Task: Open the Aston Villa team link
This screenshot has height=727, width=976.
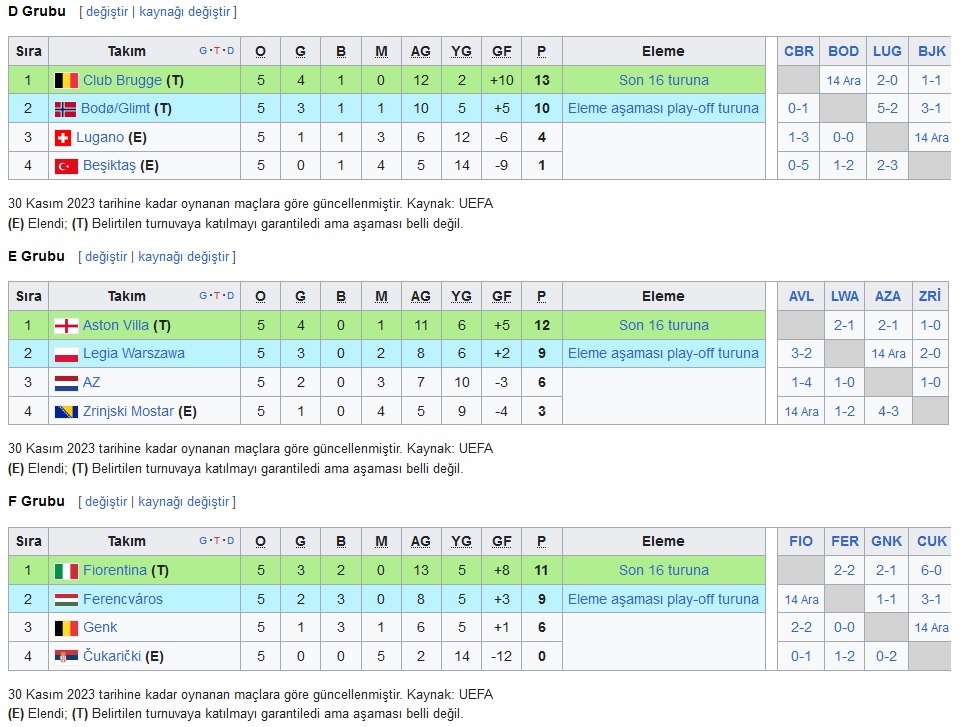Action: pos(116,326)
